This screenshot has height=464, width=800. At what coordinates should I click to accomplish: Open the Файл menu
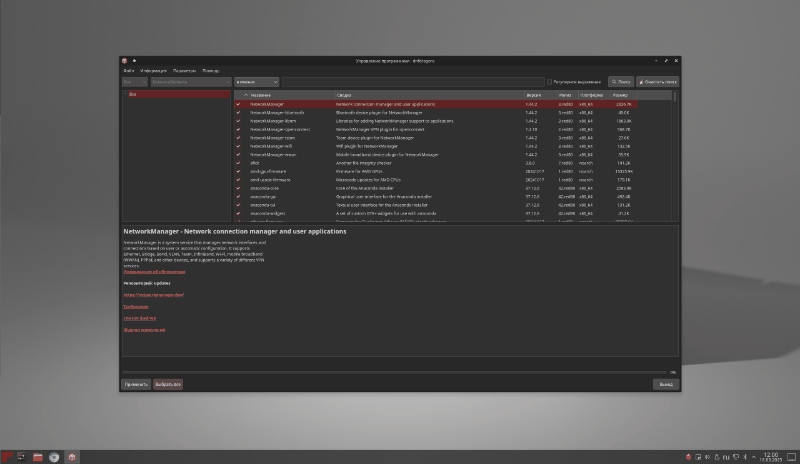pyautogui.click(x=129, y=70)
